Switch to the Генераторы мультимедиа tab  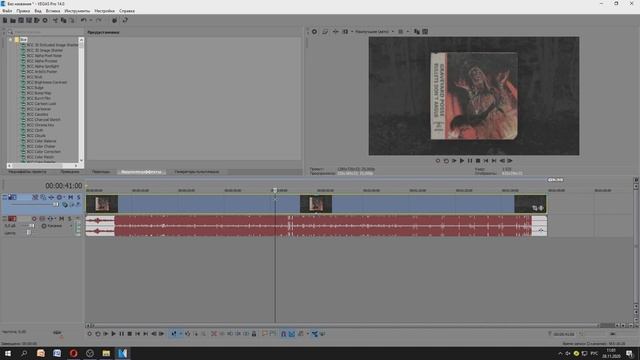coord(197,172)
